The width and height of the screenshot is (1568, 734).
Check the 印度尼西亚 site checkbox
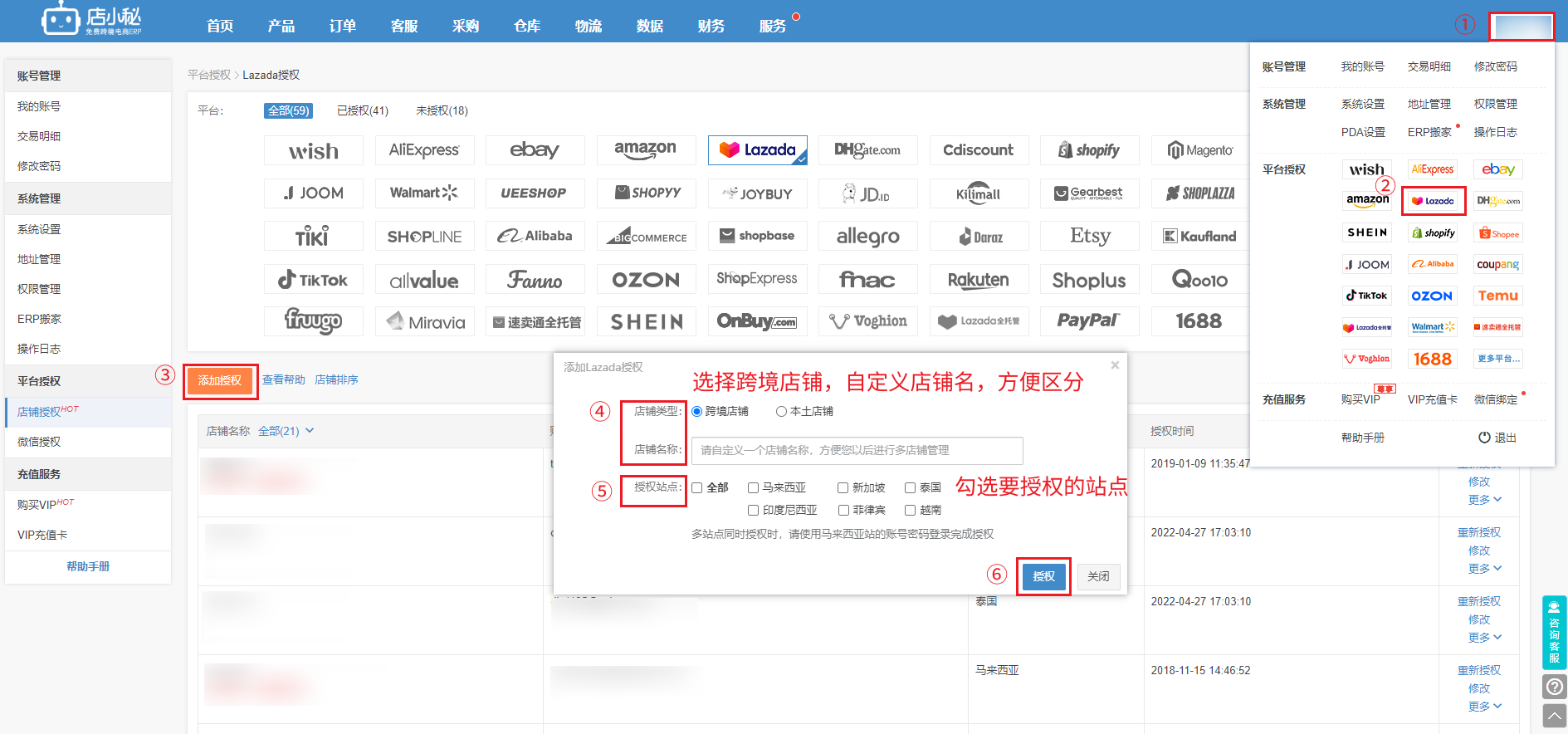(x=753, y=510)
